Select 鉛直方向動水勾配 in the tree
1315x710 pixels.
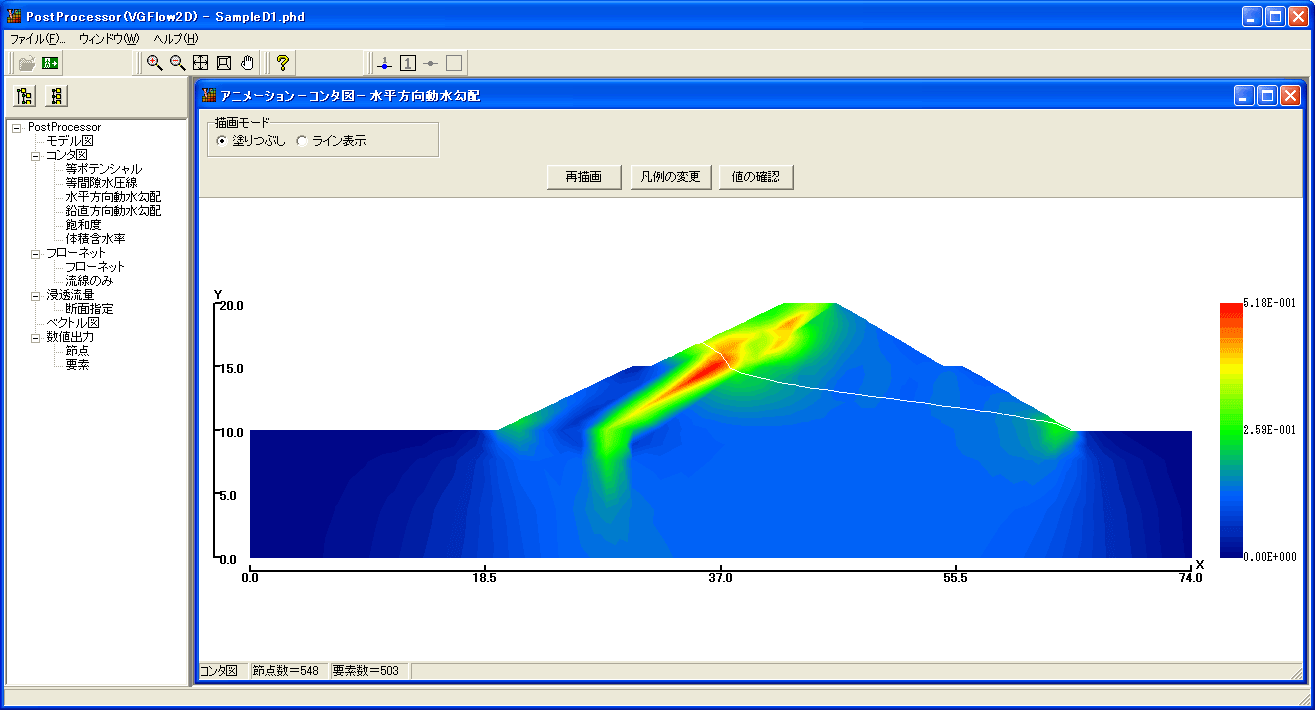[113, 211]
